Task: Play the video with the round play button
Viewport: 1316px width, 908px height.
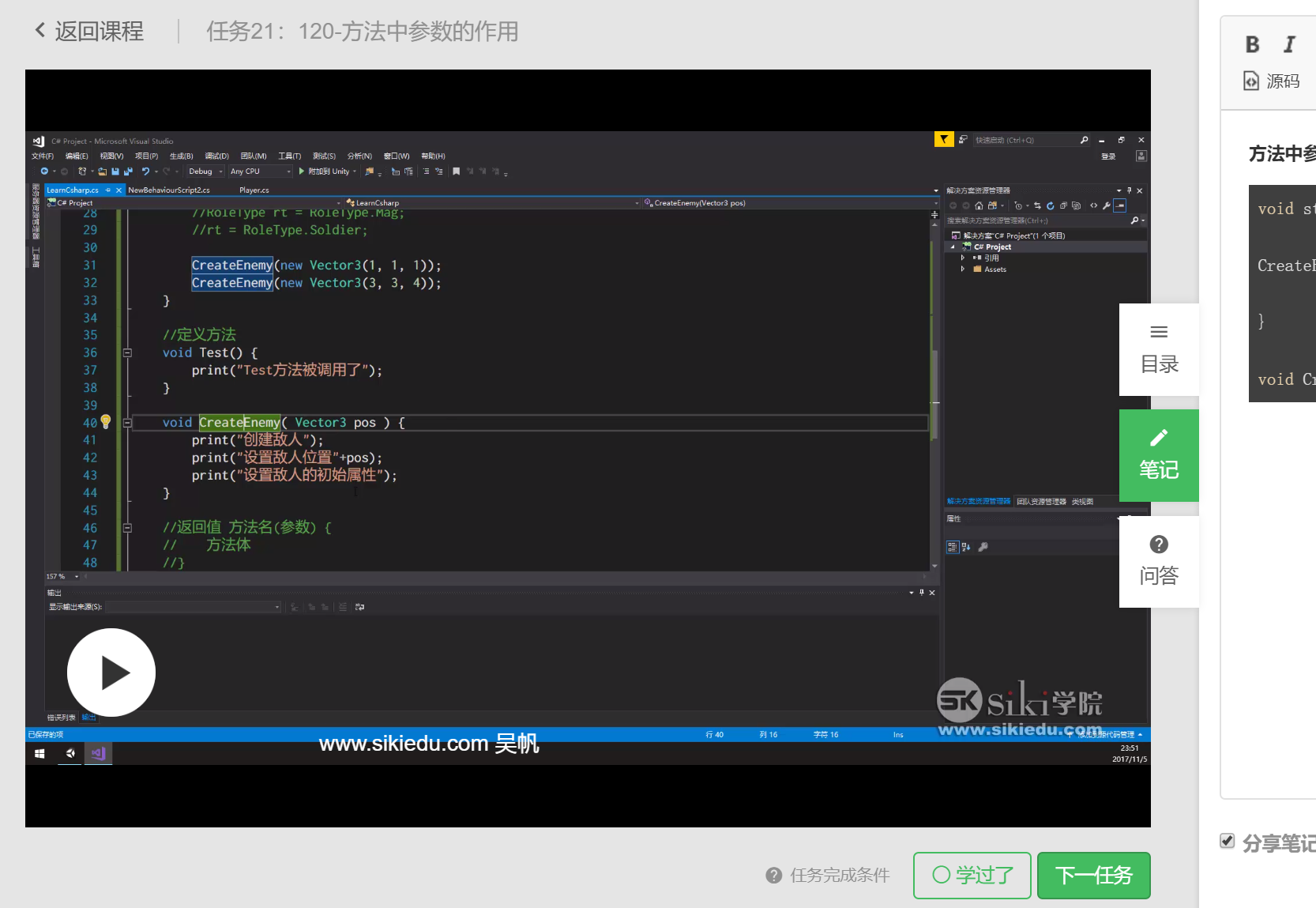Action: tap(111, 673)
